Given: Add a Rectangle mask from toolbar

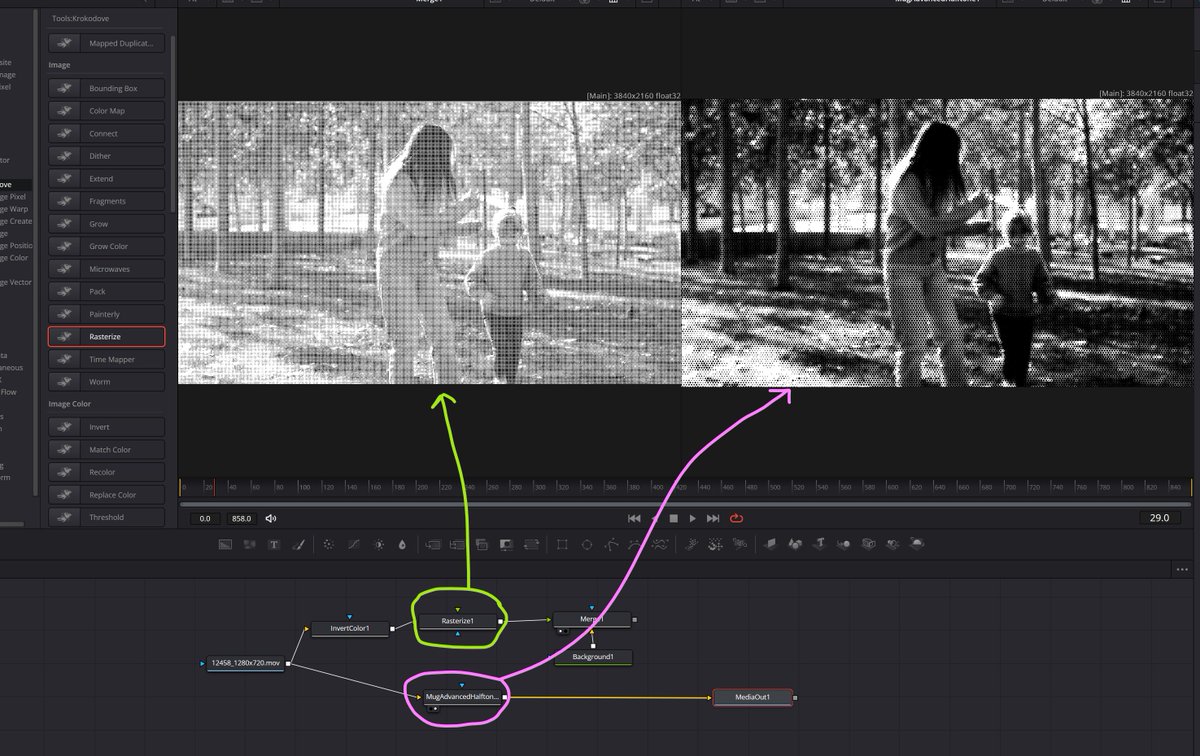Looking at the screenshot, I should (562, 544).
